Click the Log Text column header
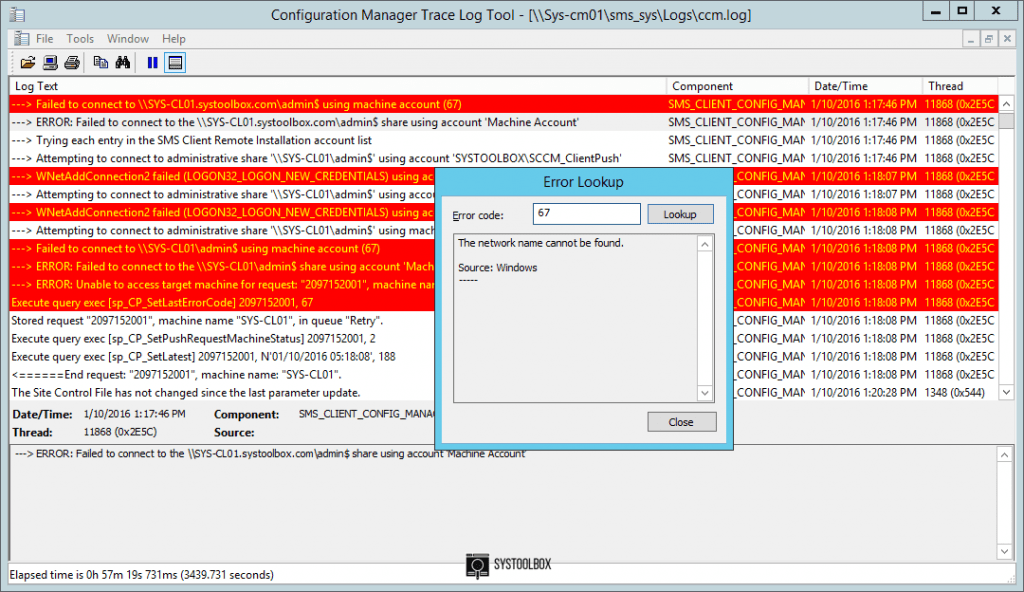 coord(330,85)
